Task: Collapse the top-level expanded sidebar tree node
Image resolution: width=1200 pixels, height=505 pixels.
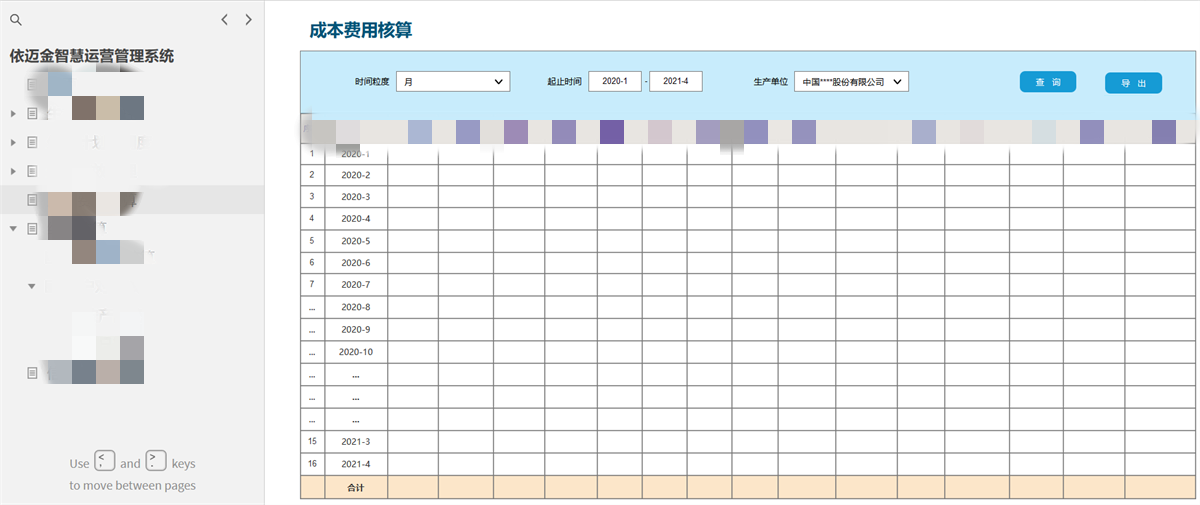Action: coord(13,228)
